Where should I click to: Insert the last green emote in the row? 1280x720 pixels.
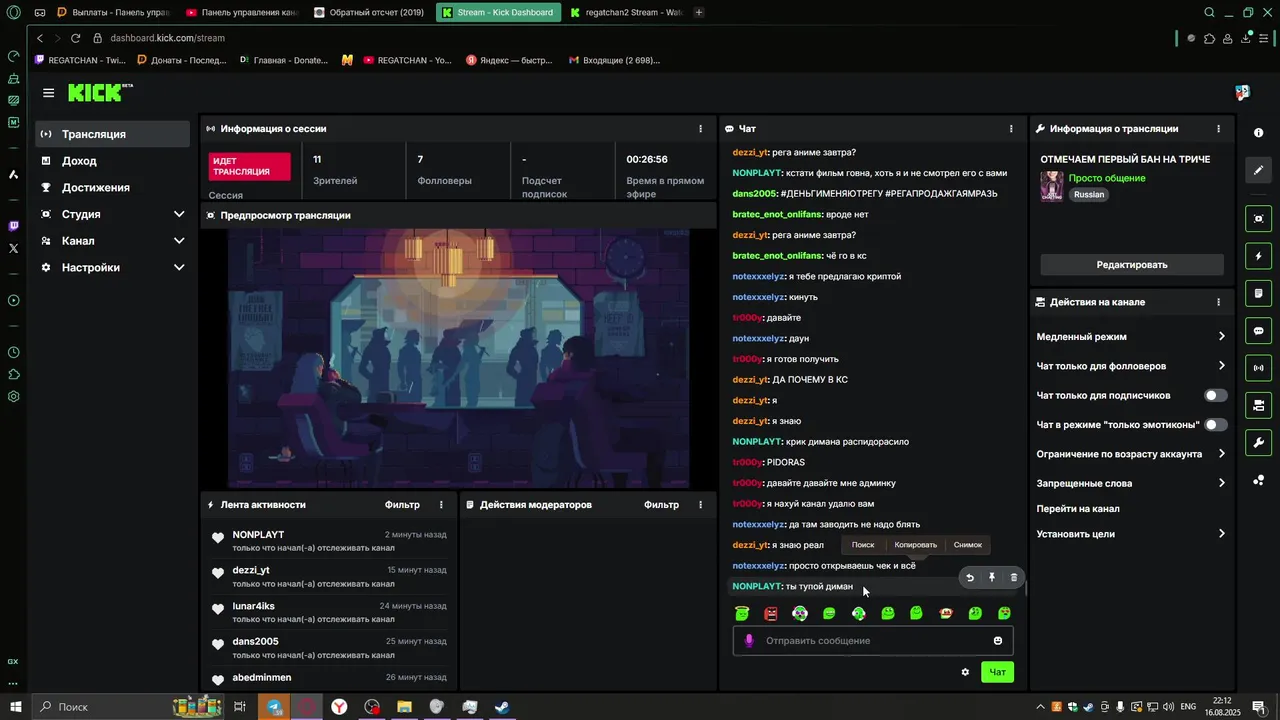tap(1004, 613)
